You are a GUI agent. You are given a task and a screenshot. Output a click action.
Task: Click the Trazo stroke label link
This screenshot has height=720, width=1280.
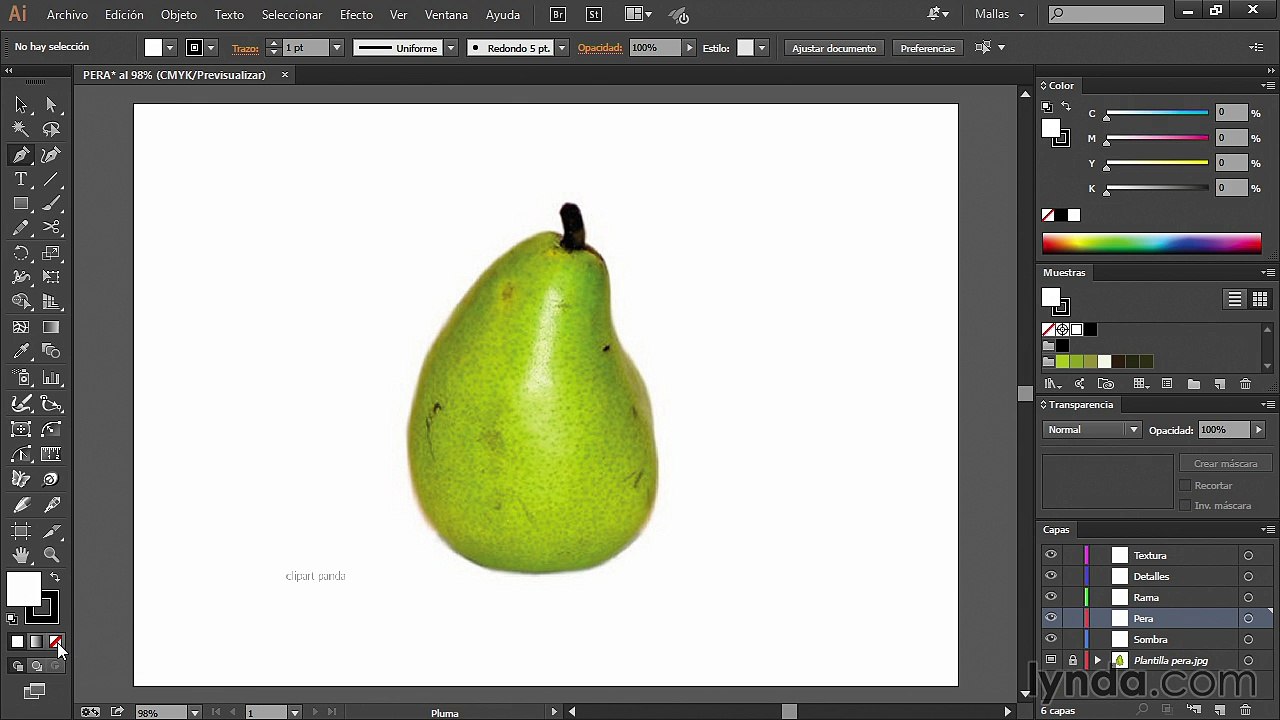[245, 48]
